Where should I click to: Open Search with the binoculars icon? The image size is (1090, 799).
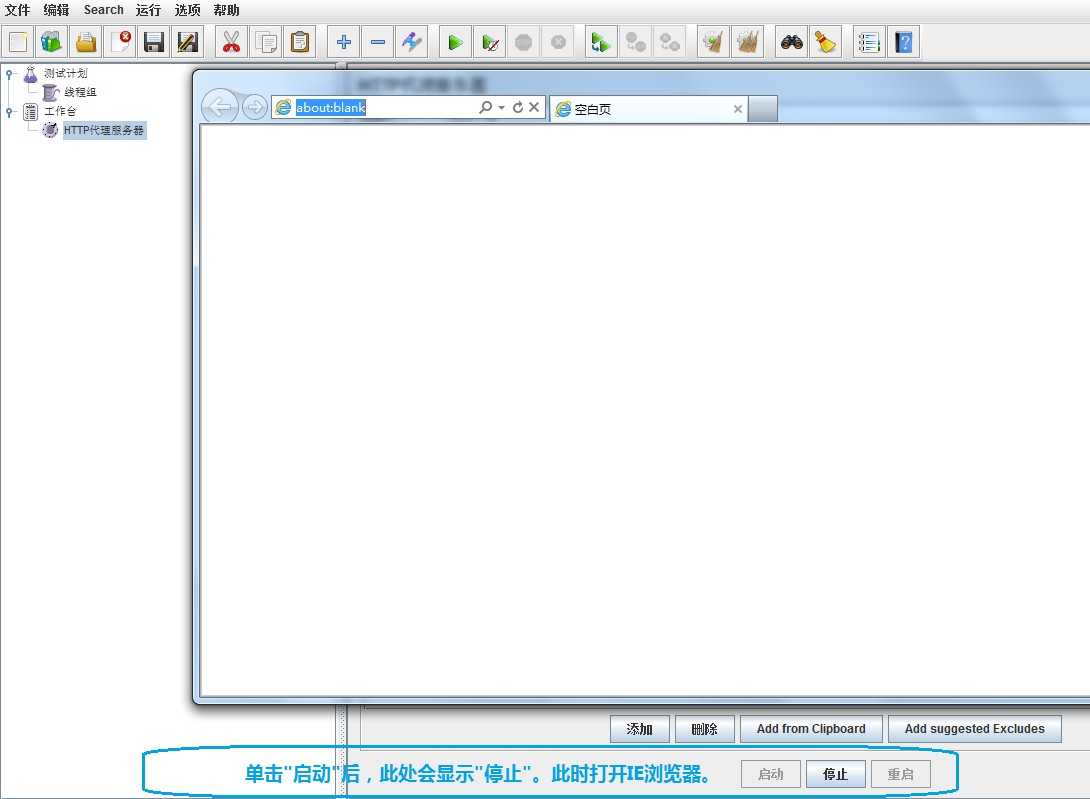tap(792, 42)
